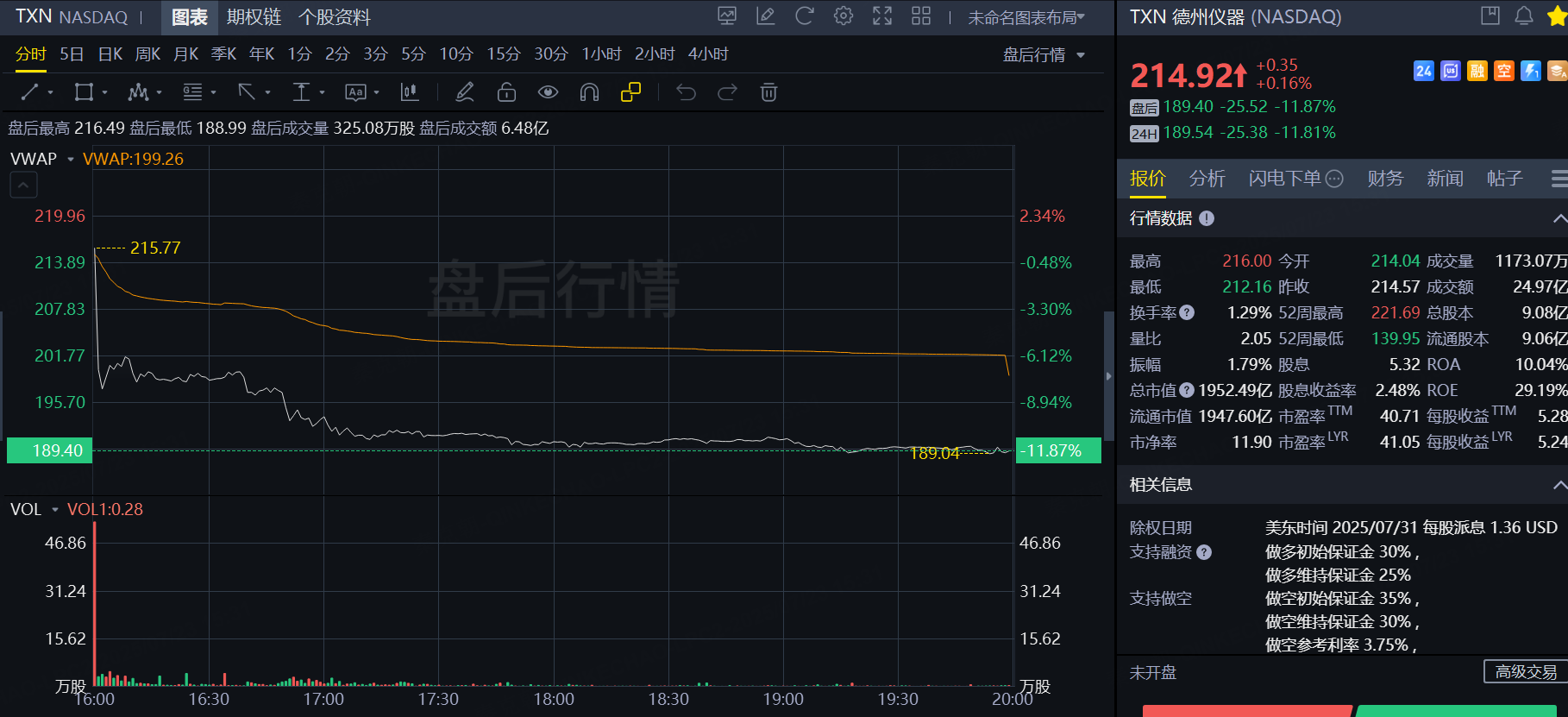
Task: Collapse right panel with side arrow handle
Action: (x=1108, y=376)
